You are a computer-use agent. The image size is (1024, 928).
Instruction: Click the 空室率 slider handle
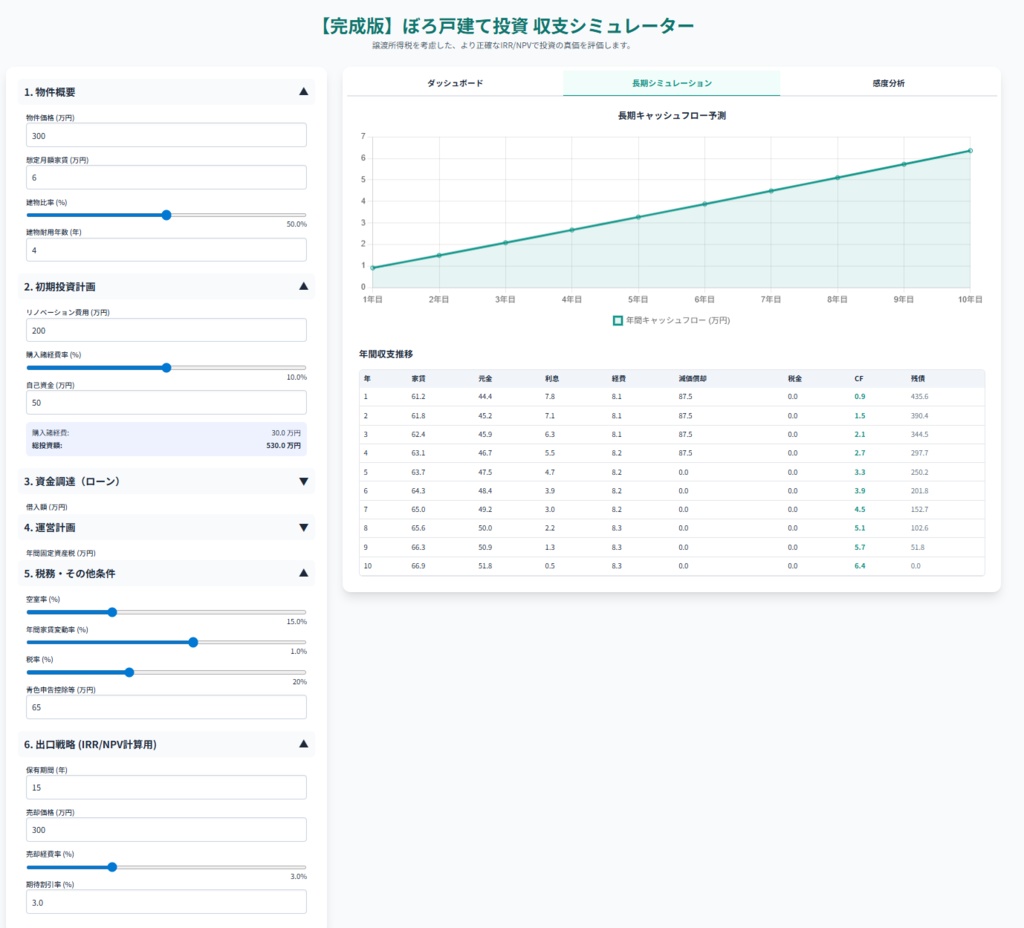(x=112, y=612)
